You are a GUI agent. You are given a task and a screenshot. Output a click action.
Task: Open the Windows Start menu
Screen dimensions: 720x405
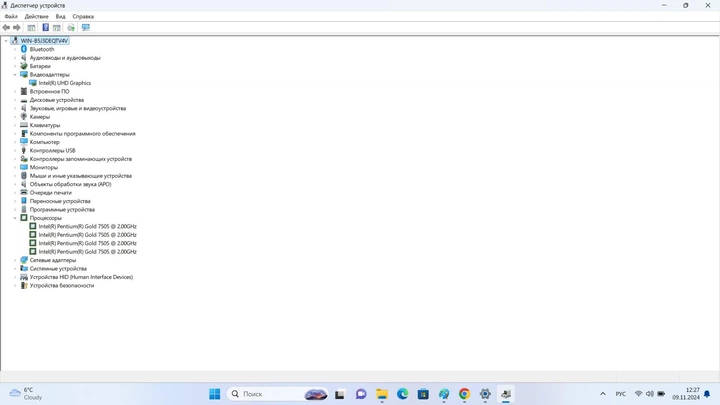pos(214,394)
